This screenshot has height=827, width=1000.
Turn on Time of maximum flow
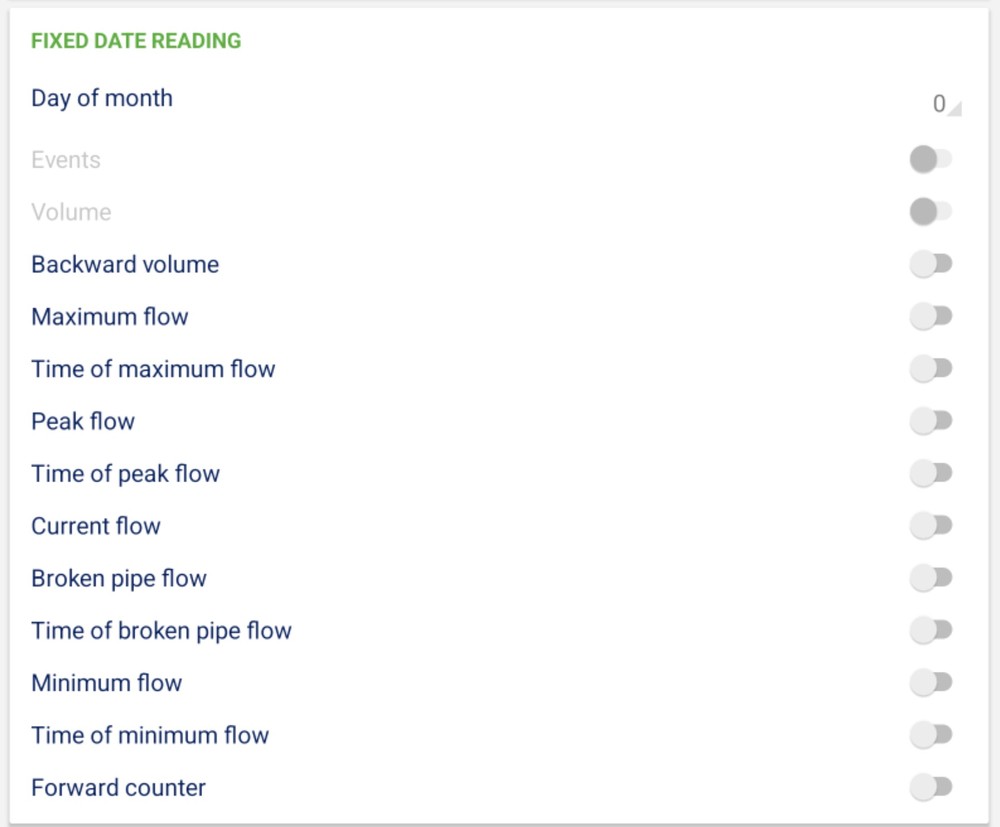point(931,368)
